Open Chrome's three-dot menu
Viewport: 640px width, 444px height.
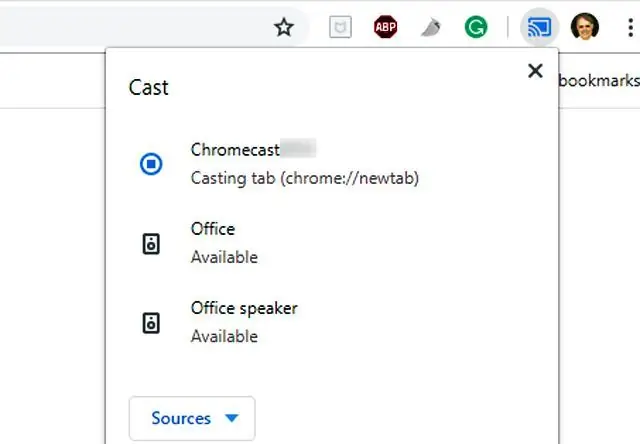pyautogui.click(x=630, y=27)
